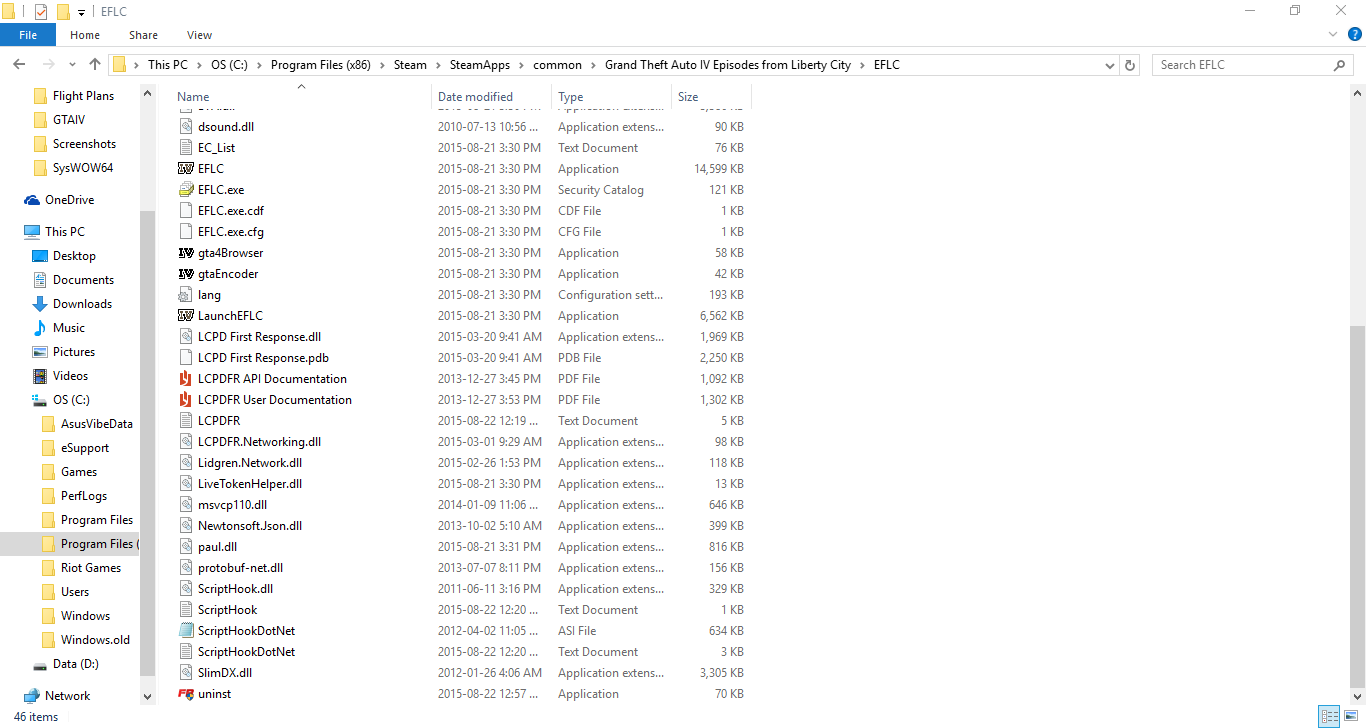Open the Quick Access Toolbar customize dropdown

tap(81, 12)
